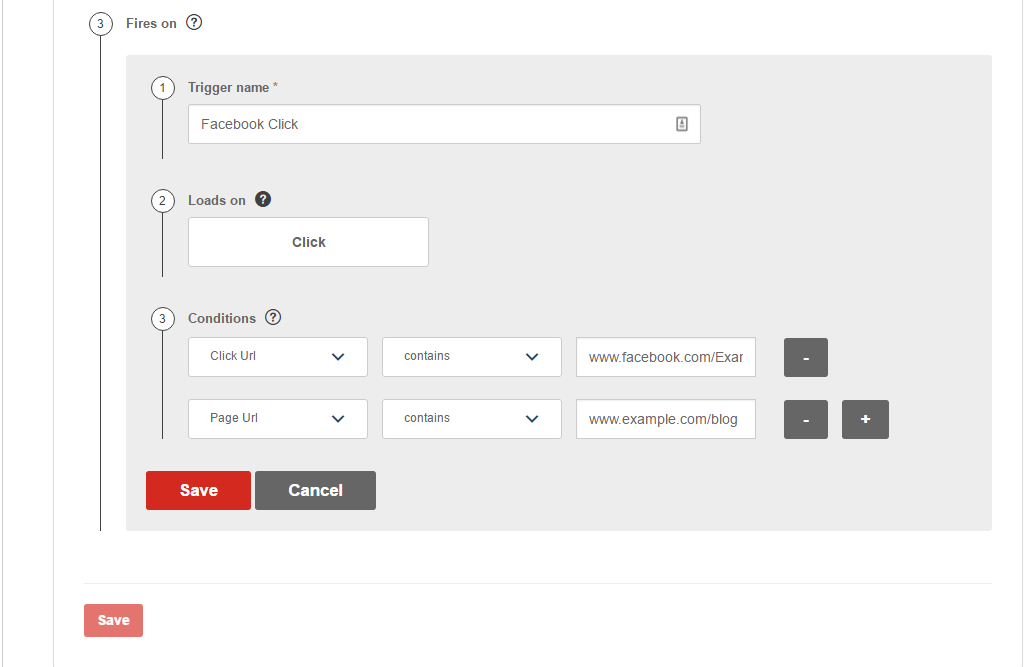Select the Click loads-on option
The image size is (1027, 667).
[x=308, y=241]
